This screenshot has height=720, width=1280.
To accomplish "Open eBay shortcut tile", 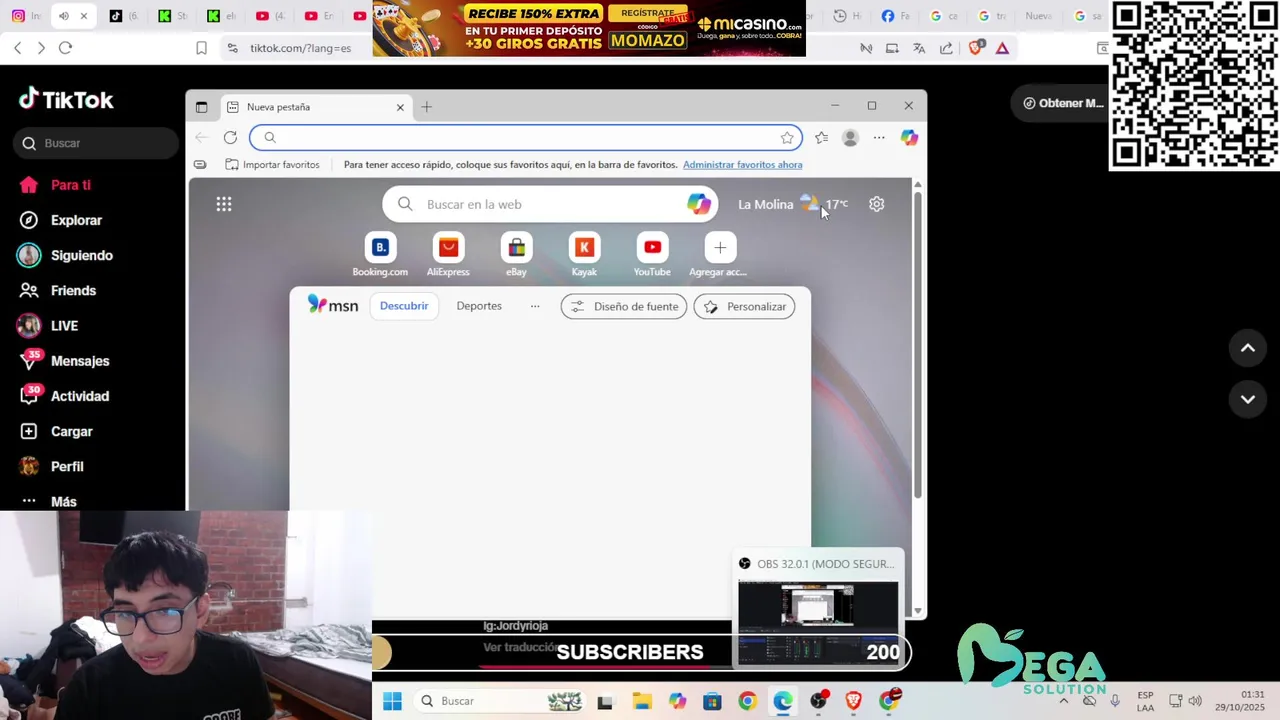I will [516, 256].
